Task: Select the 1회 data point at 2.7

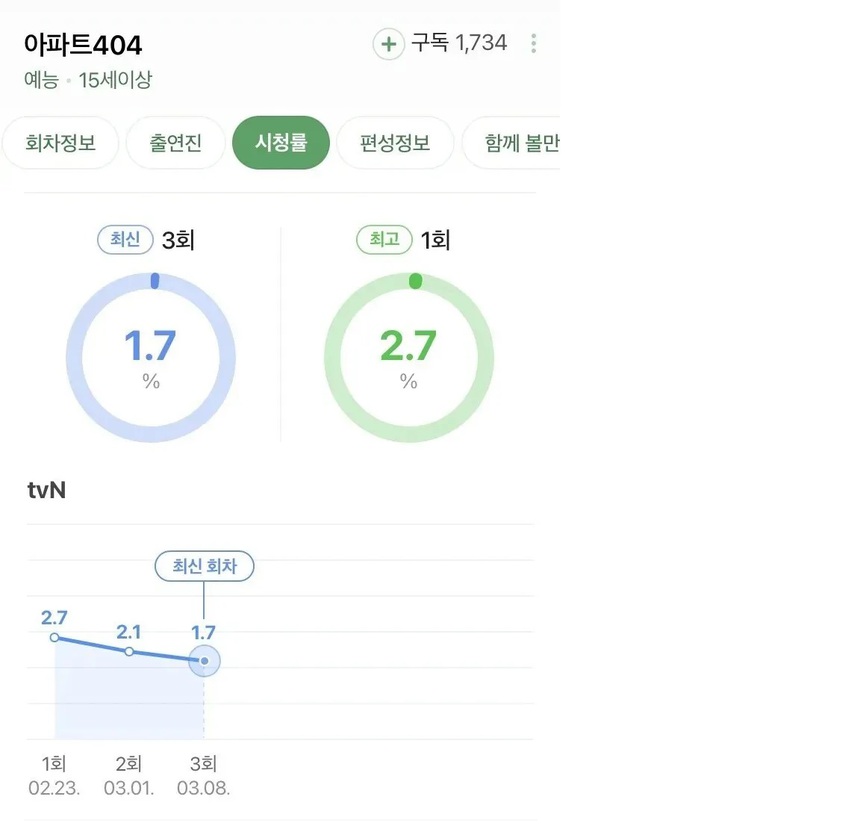Action: 54,637
